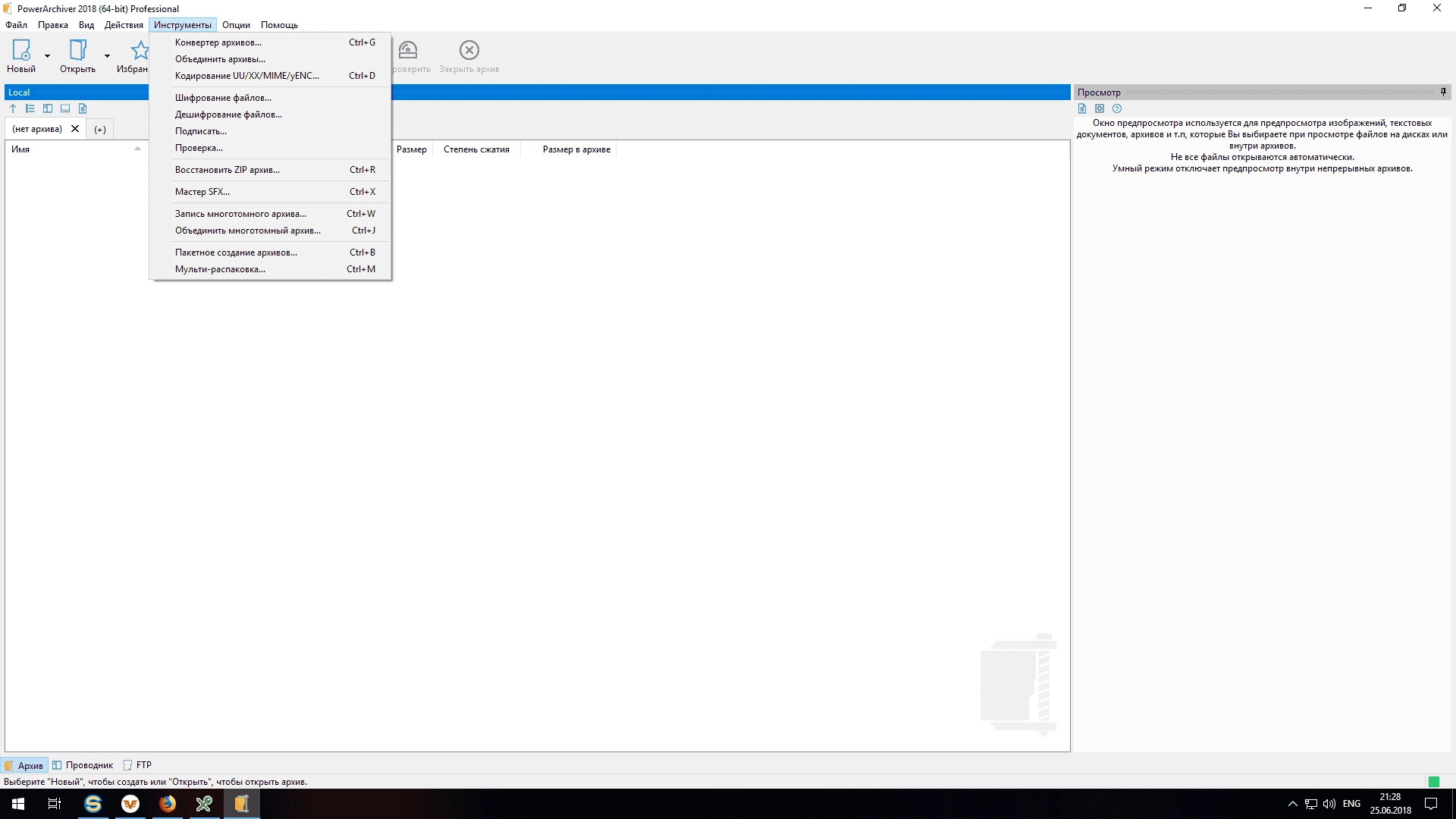Pin the Просмотр panel with pushpin icon
This screenshot has height=819, width=1456.
(1443, 92)
